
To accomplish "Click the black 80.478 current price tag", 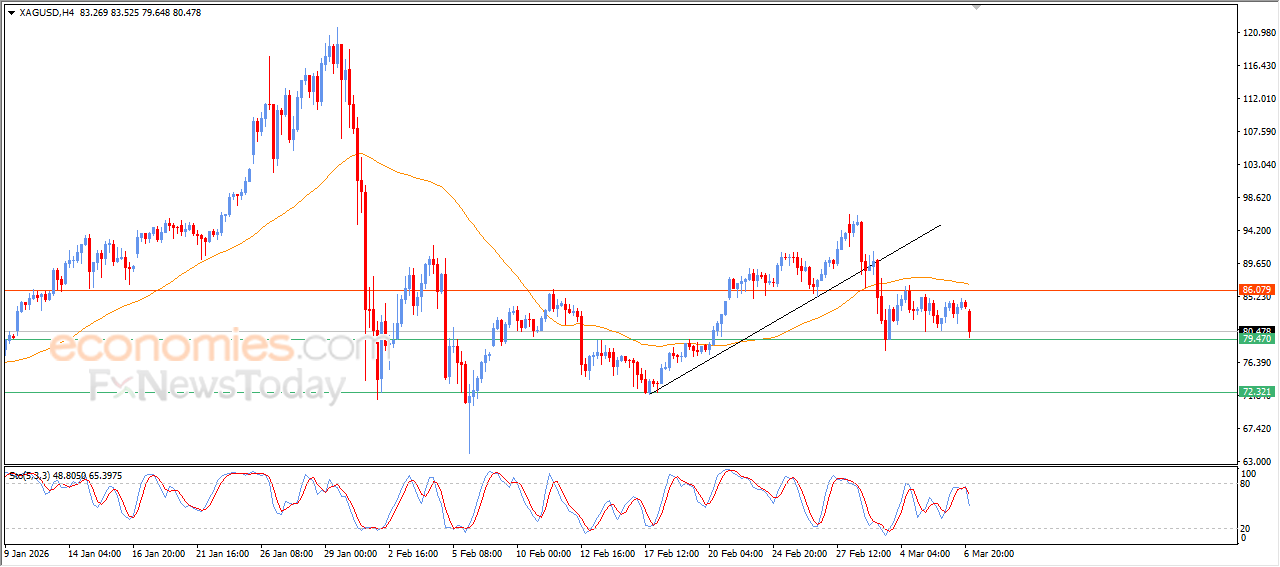I will click(1256, 330).
